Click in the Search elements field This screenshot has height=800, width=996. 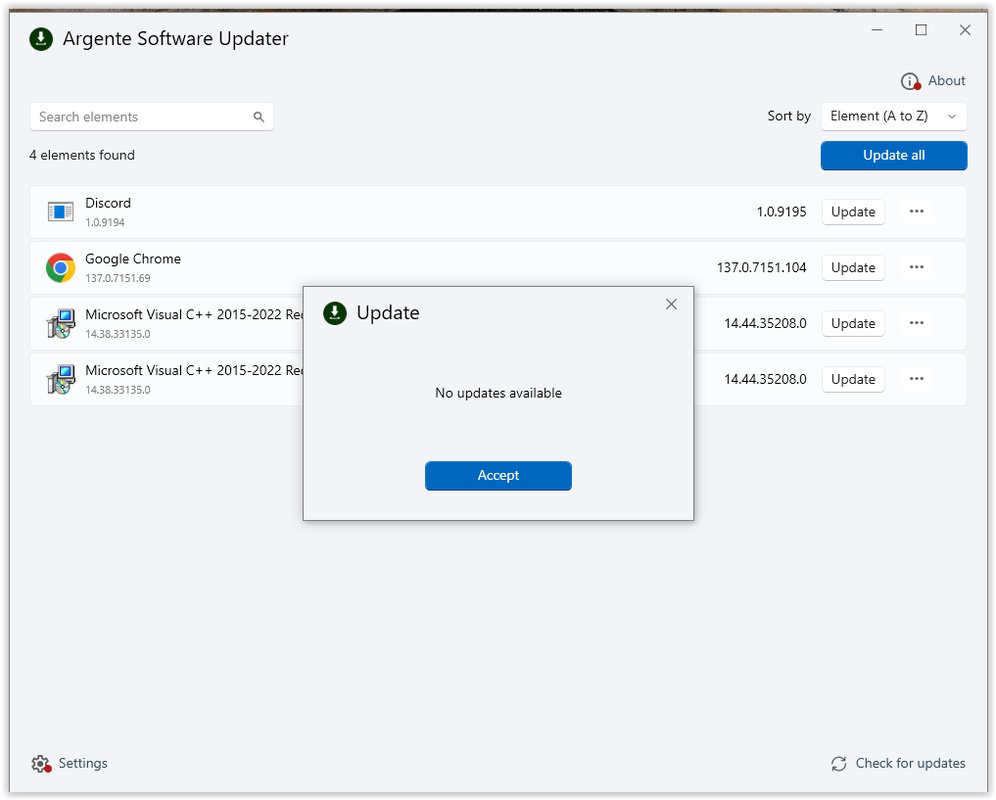tap(151, 117)
